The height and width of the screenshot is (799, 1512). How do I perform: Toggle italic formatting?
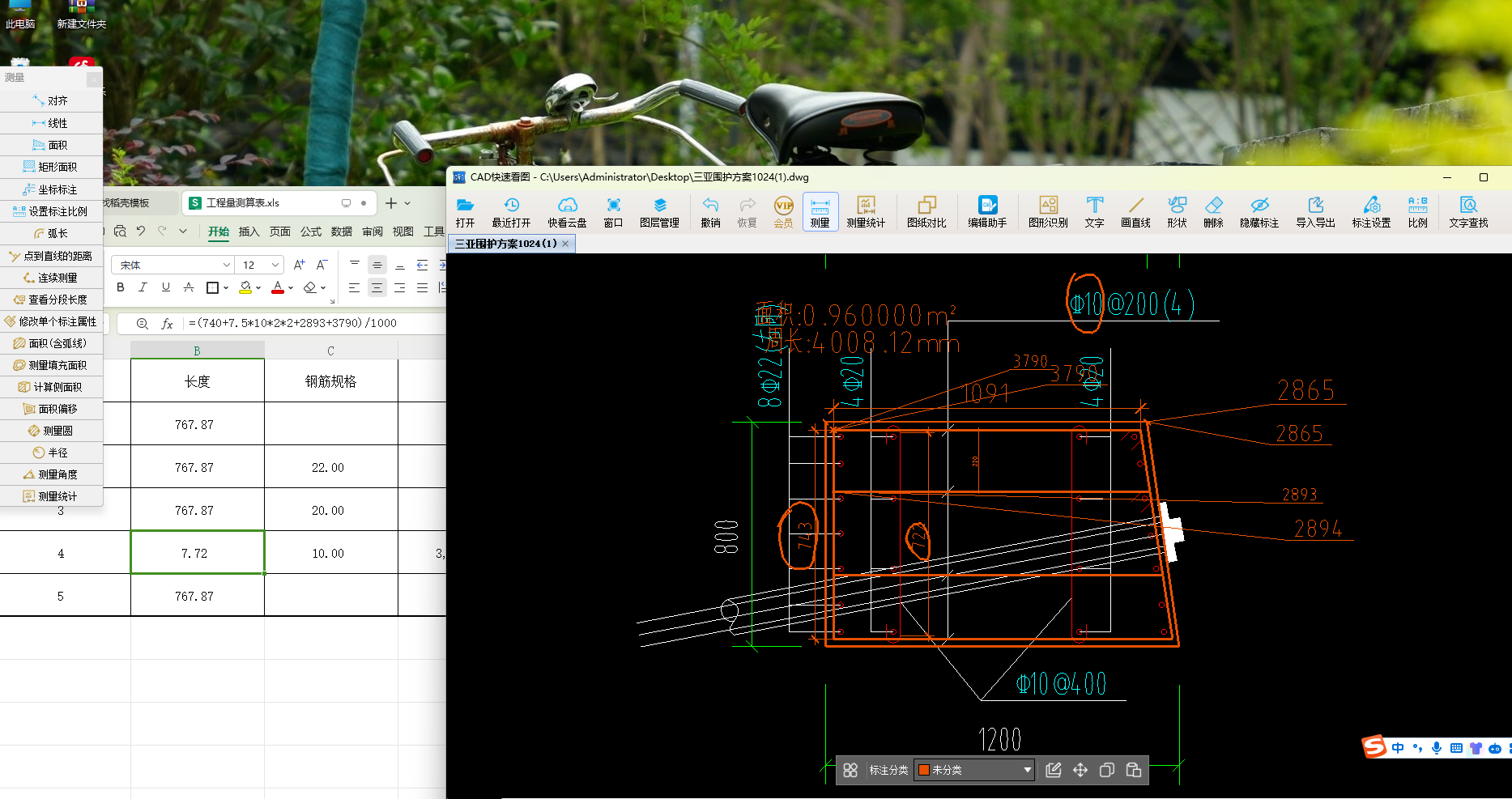tap(143, 287)
